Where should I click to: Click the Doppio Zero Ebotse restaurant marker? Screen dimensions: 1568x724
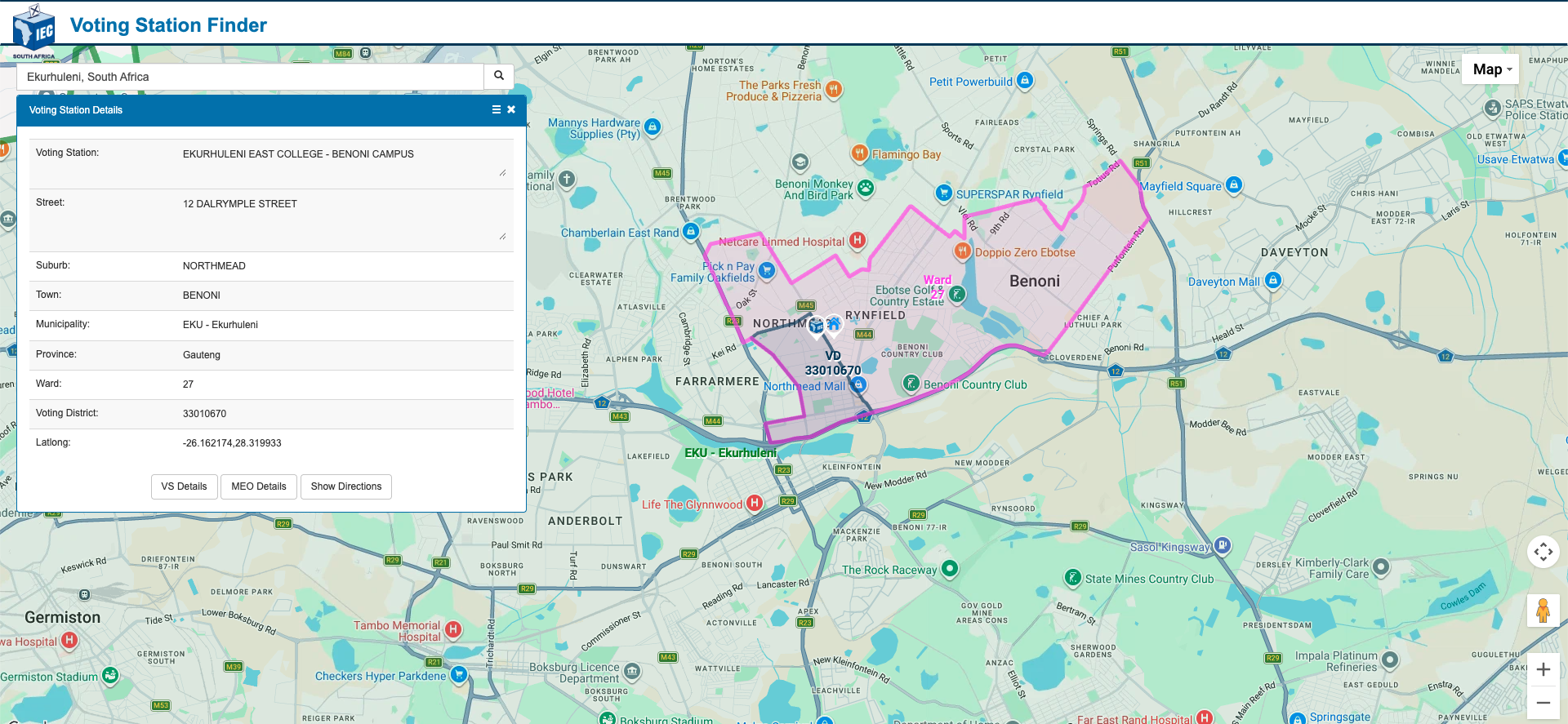click(x=963, y=251)
